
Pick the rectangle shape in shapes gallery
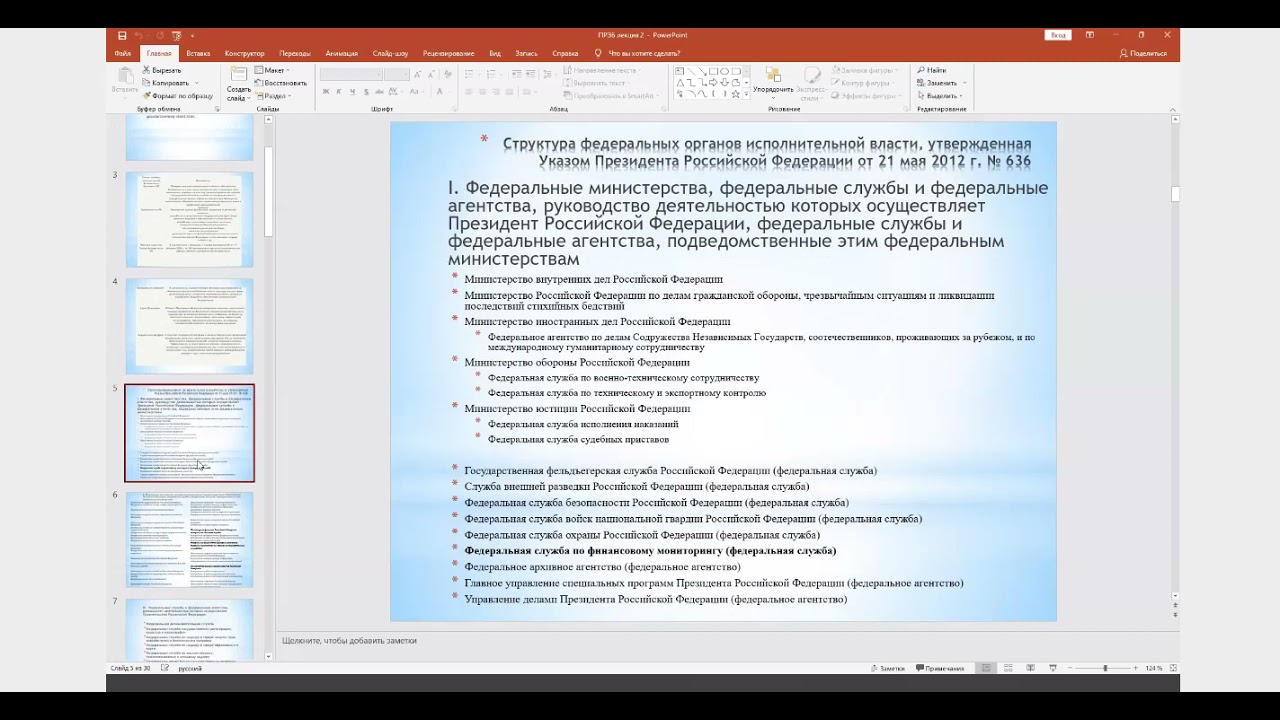713,71
